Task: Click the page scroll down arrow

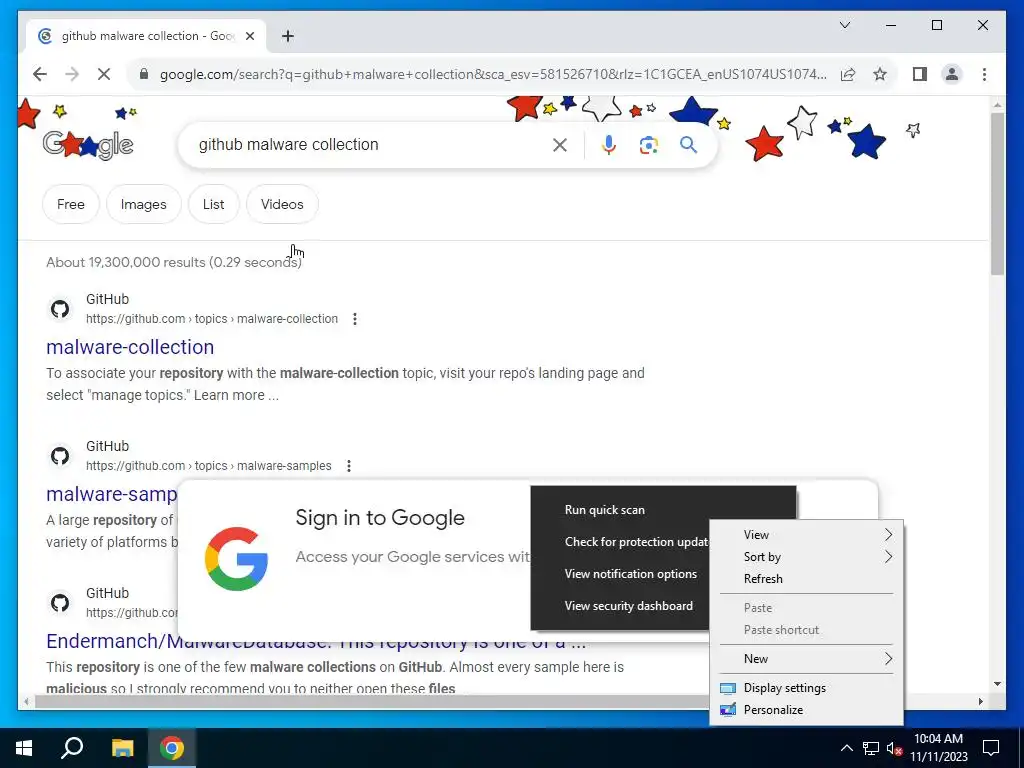Action: point(997,684)
